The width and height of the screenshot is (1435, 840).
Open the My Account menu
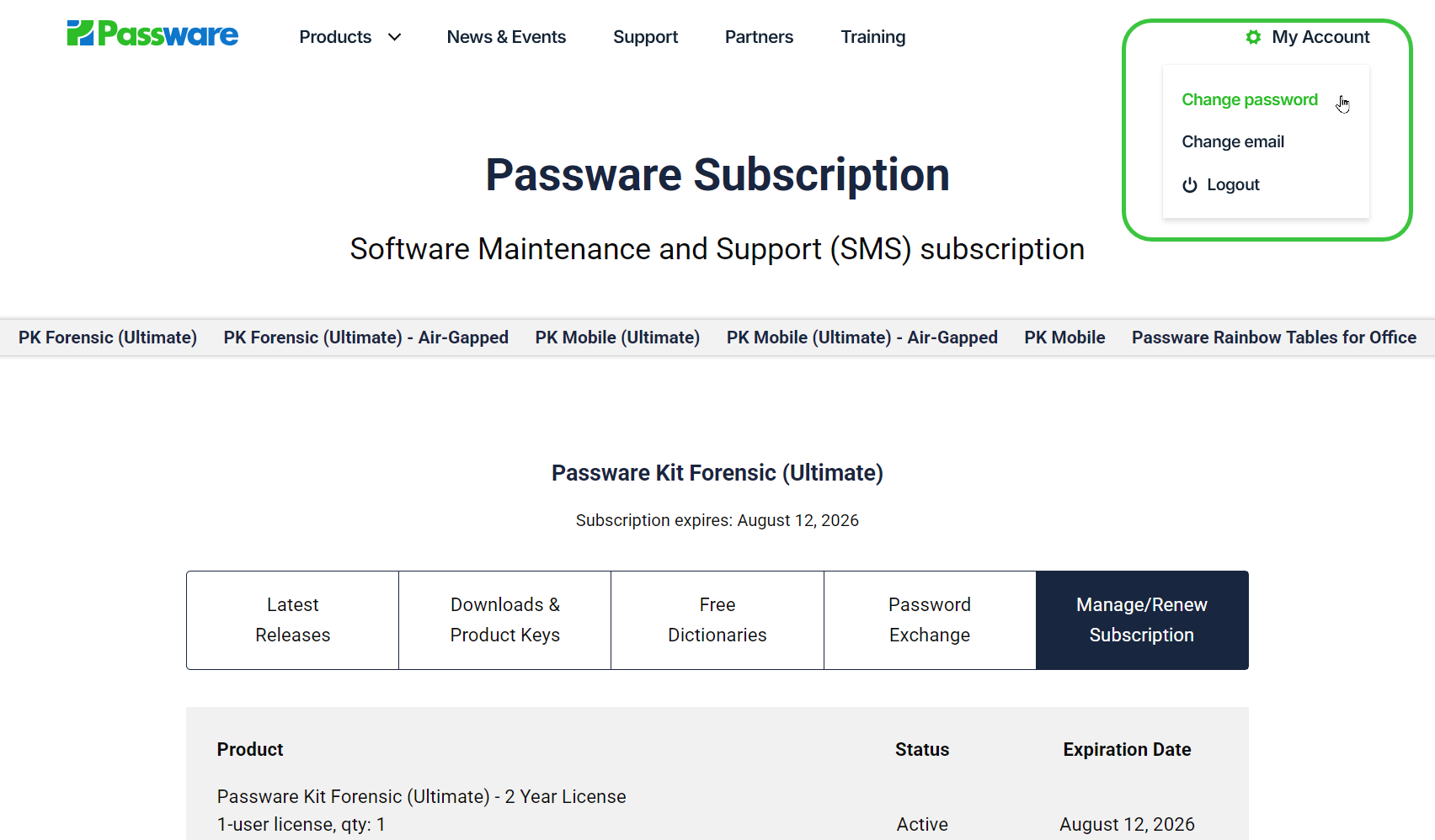[x=1320, y=37]
